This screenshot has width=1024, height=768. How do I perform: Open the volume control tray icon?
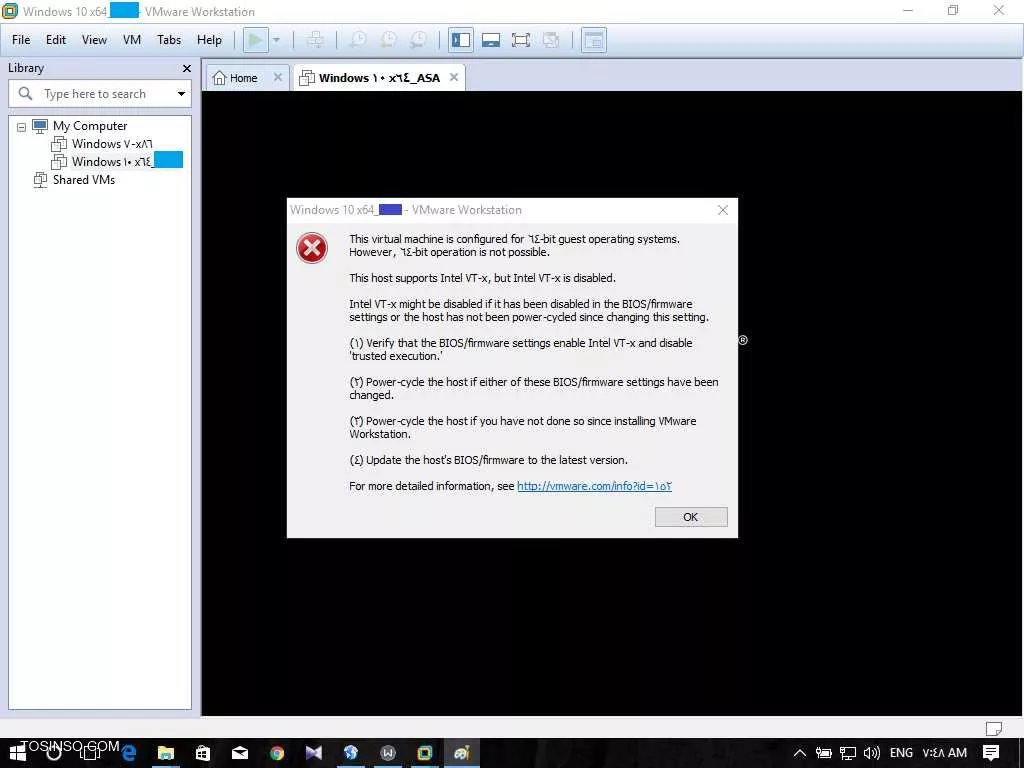(x=872, y=753)
